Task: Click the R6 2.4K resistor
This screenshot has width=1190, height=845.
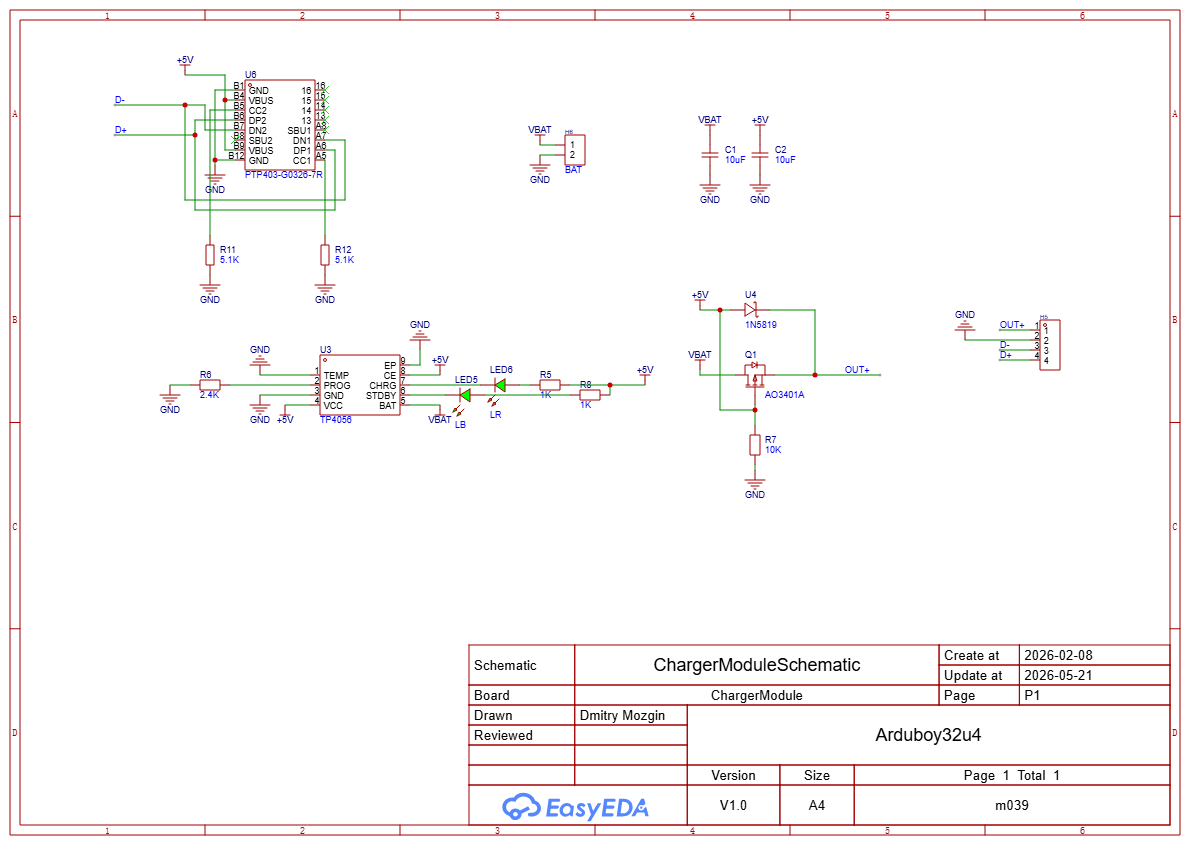Action: tap(209, 385)
